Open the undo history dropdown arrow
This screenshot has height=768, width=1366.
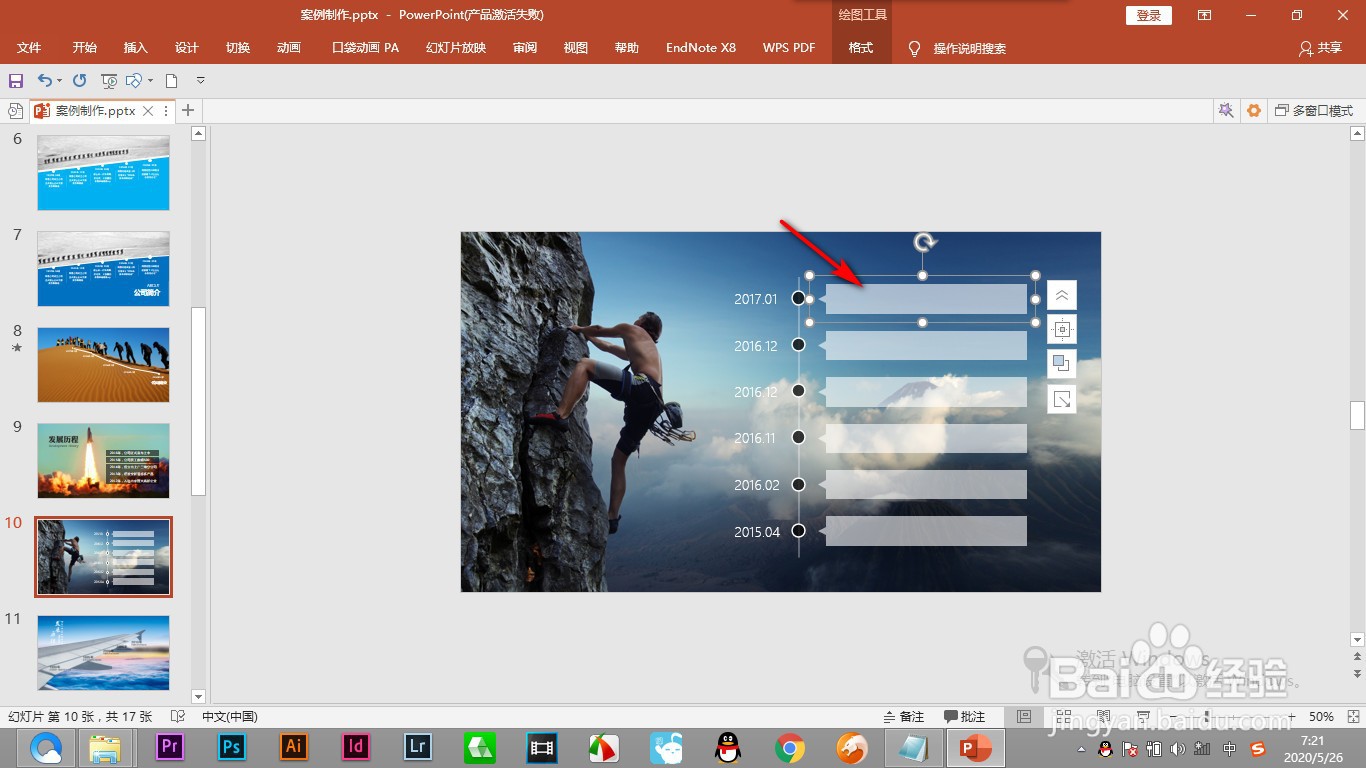click(x=59, y=80)
